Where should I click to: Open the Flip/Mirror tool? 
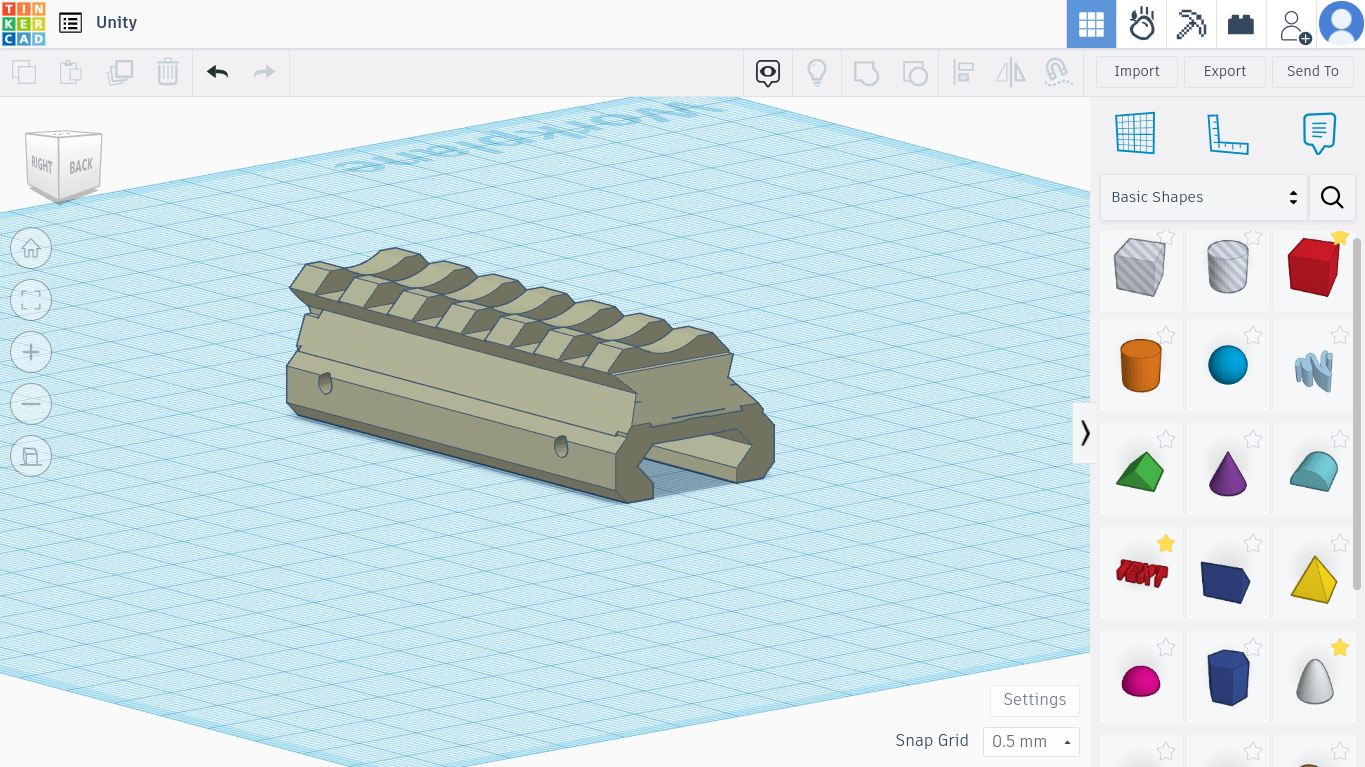[x=1010, y=72]
